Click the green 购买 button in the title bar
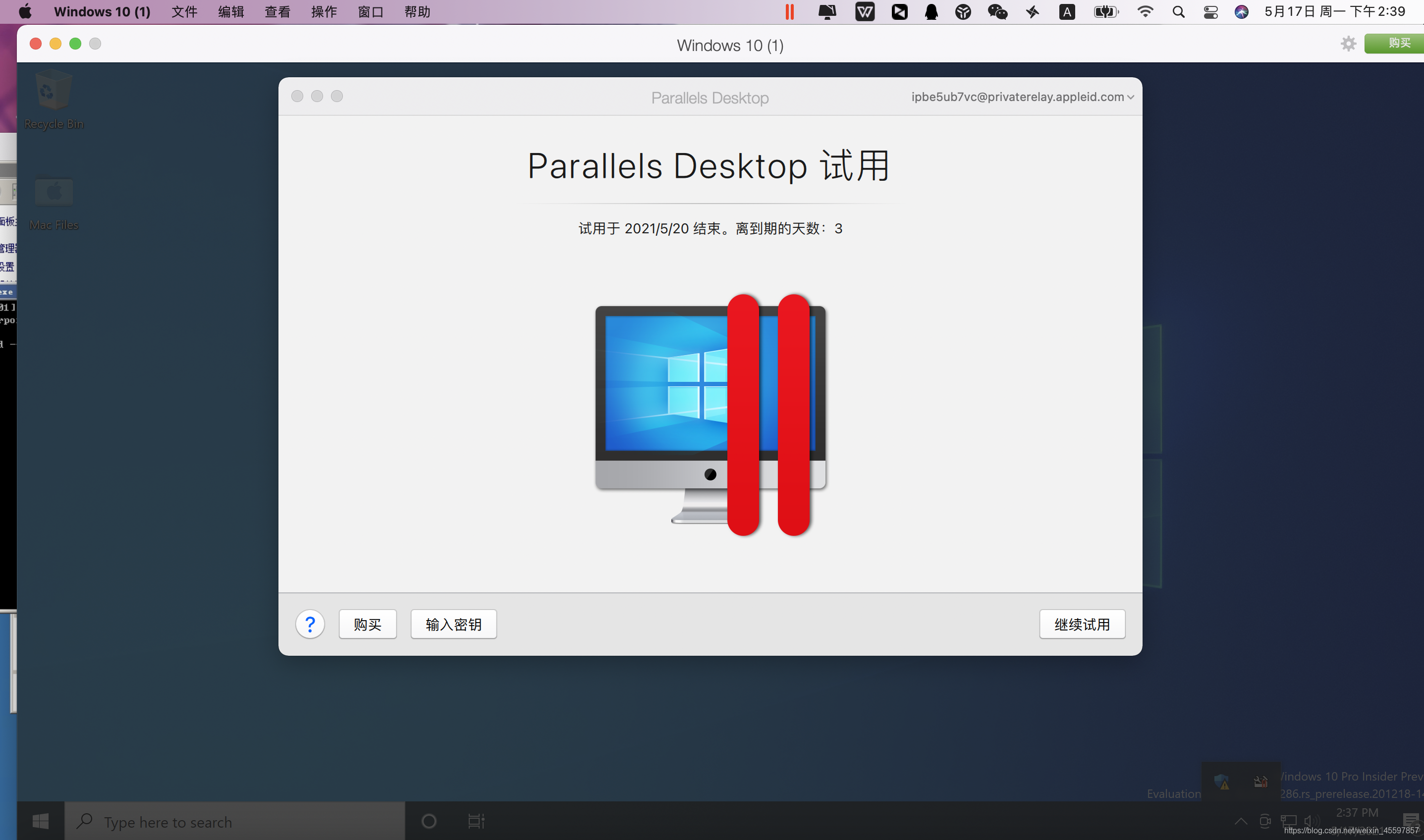 (1394, 44)
